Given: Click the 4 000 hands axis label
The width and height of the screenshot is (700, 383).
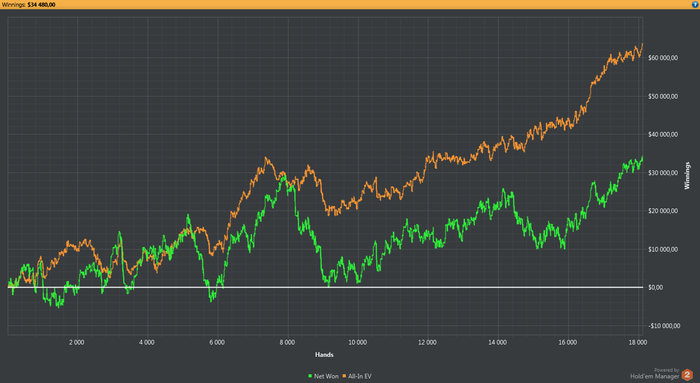Looking at the screenshot, I should tap(146, 342).
